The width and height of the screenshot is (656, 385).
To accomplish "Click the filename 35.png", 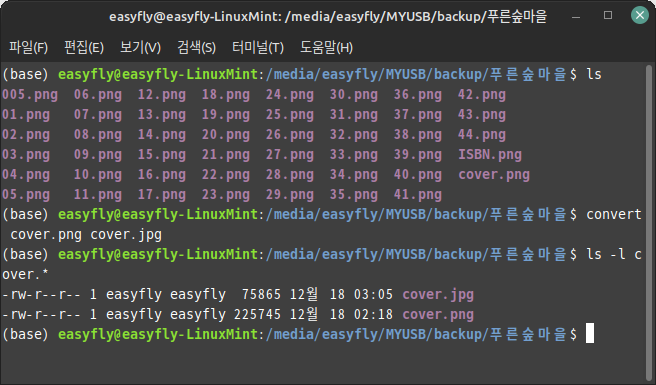I will click(x=354, y=195).
